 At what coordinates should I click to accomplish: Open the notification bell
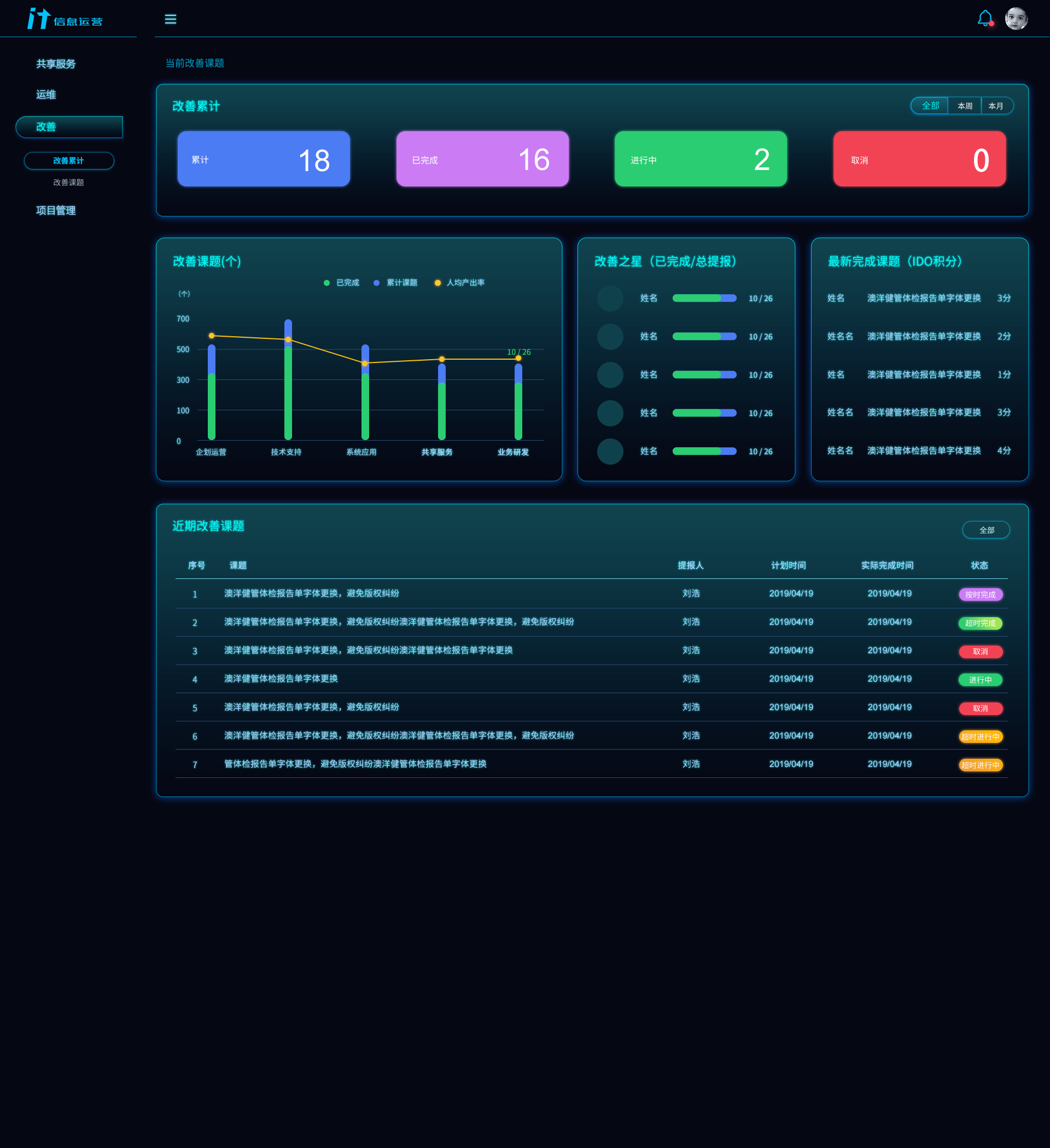tap(984, 18)
